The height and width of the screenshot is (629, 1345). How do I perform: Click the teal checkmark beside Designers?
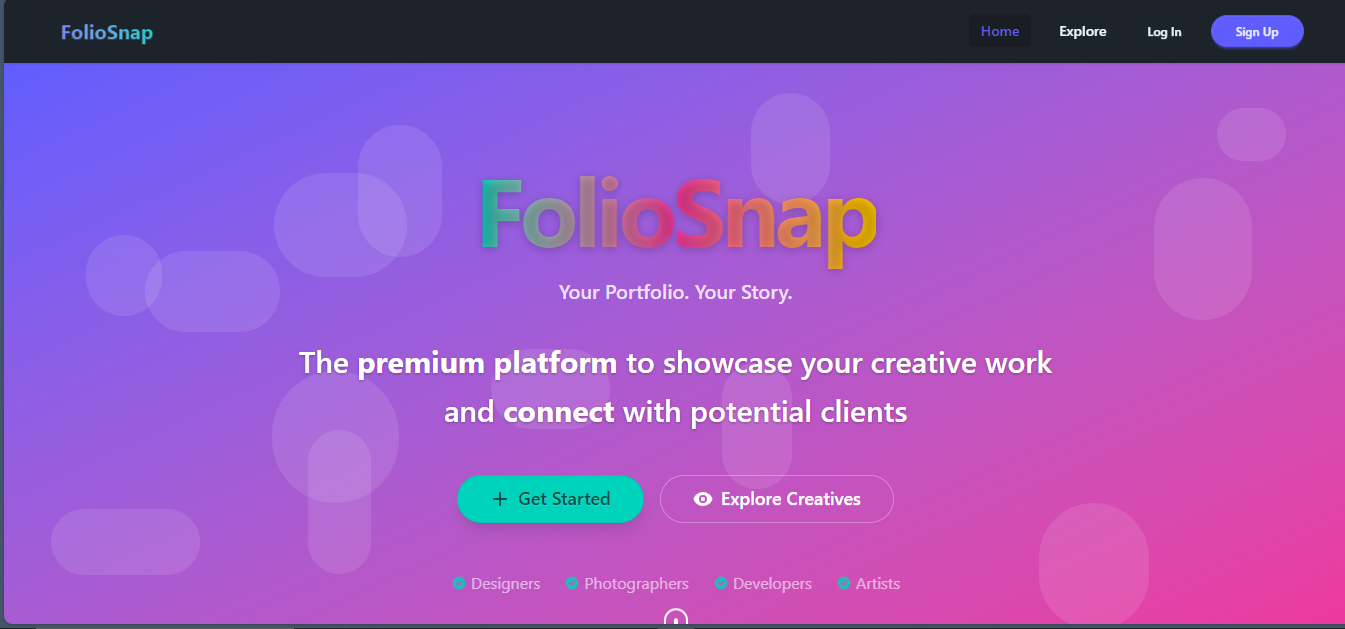tap(459, 583)
